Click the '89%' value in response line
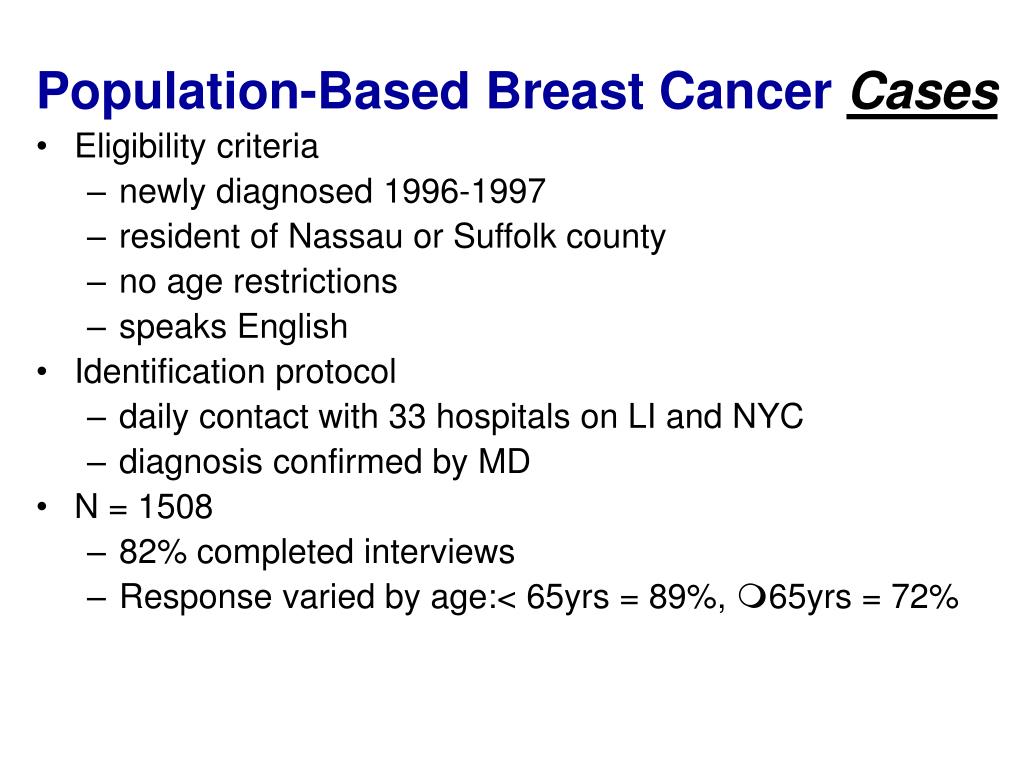Screen dimensions: 1024x768 point(682,597)
